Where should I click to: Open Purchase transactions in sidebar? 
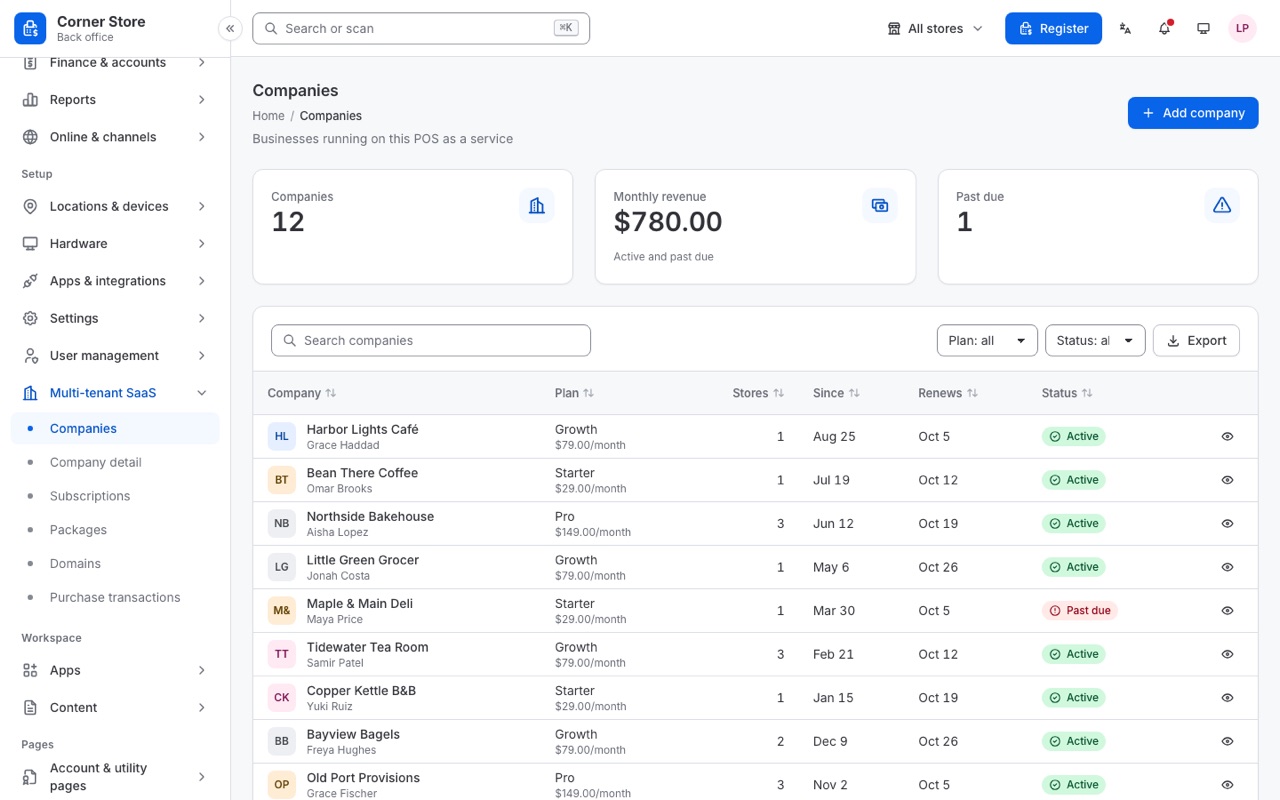(x=115, y=597)
